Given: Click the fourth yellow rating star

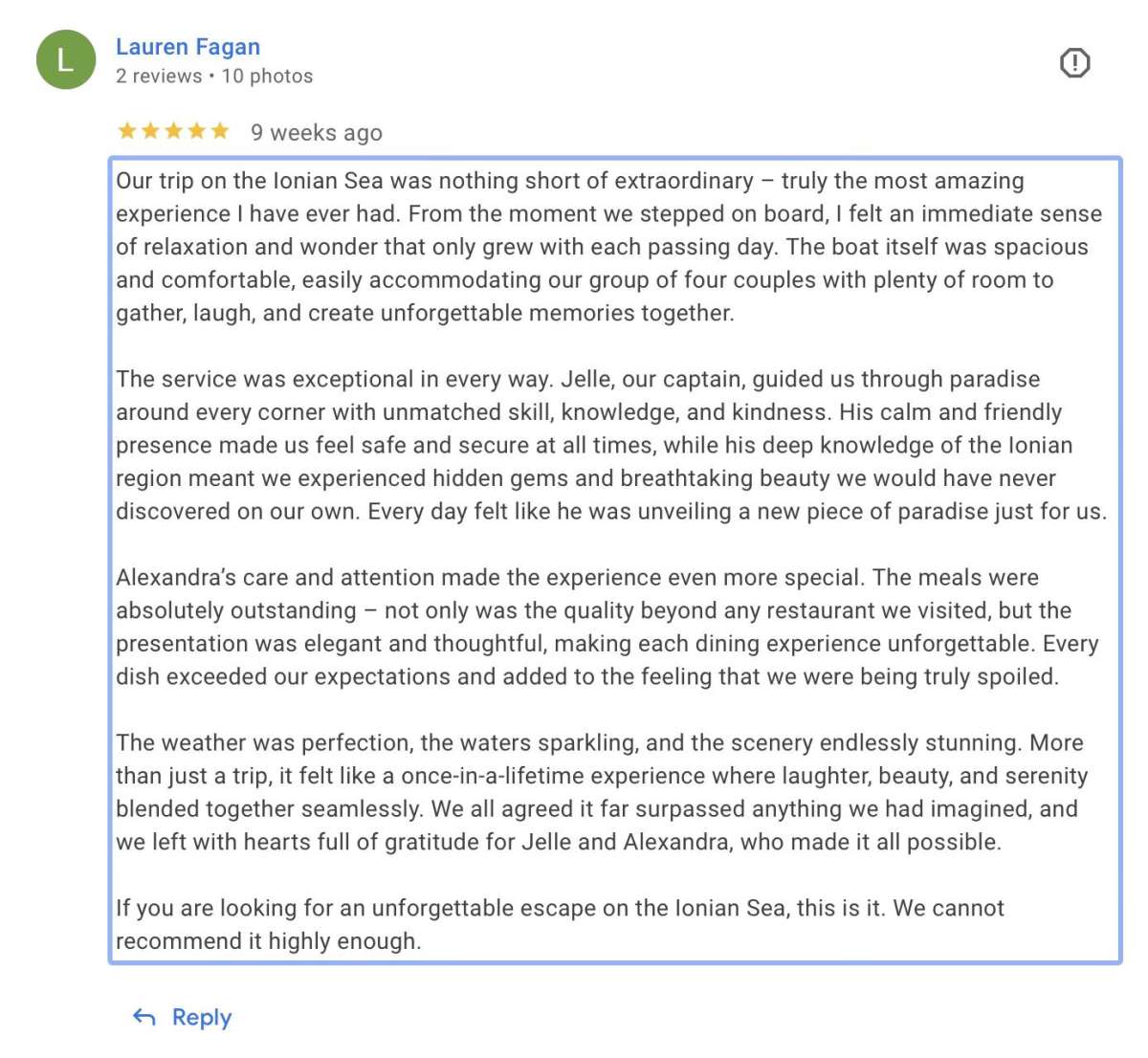Looking at the screenshot, I should click(x=197, y=131).
